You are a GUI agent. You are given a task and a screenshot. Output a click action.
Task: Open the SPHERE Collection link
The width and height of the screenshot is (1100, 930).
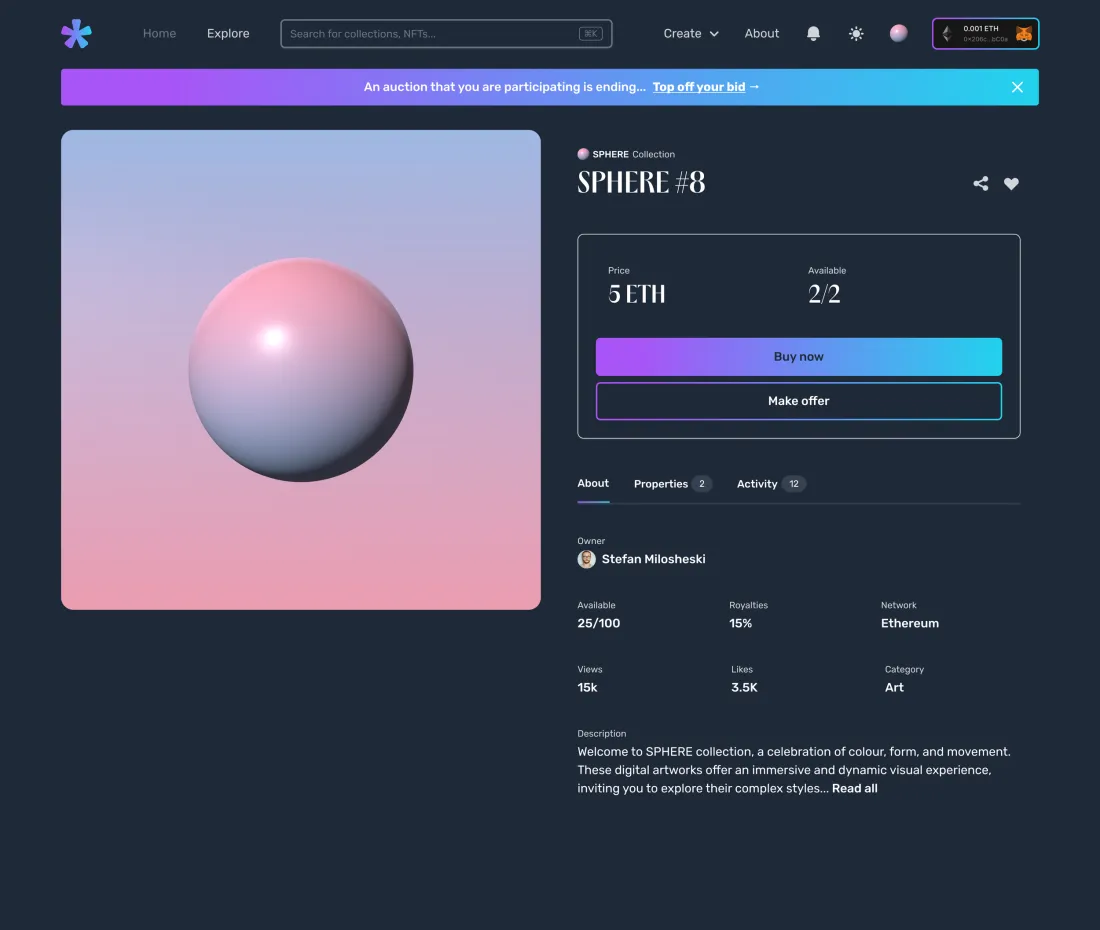click(x=626, y=154)
